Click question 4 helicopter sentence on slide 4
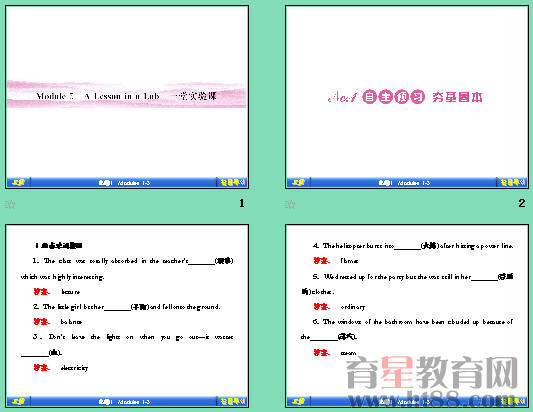 [x=413, y=245]
